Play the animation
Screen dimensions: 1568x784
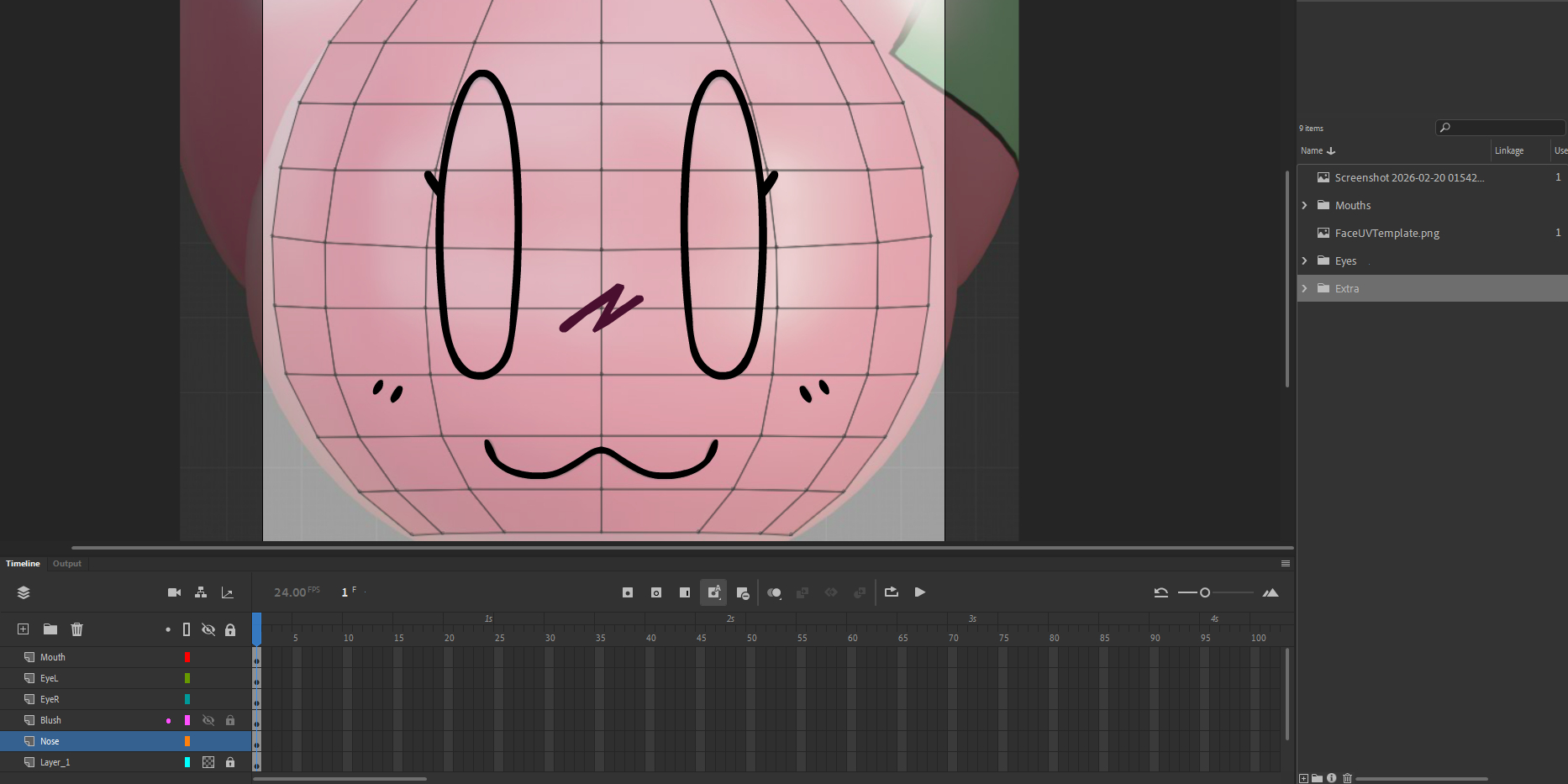point(920,592)
